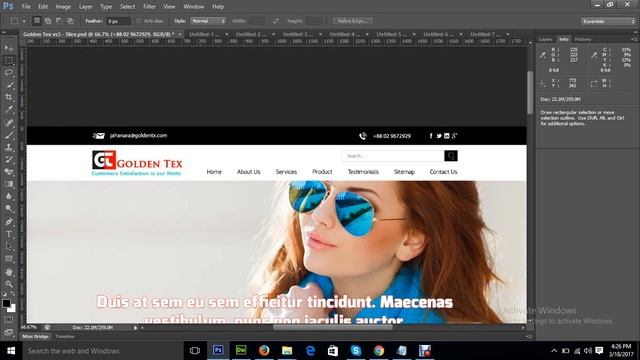This screenshot has width=640, height=360.
Task: Switch to the Timeline tab
Action: pos(64,337)
